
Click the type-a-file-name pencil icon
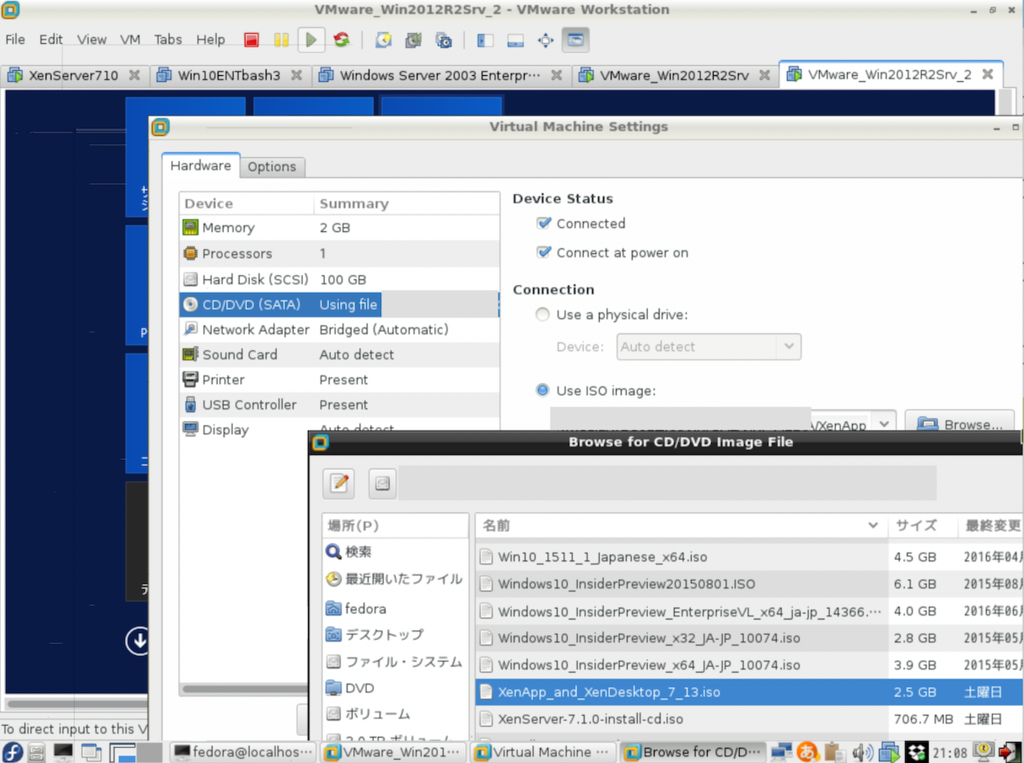click(339, 483)
